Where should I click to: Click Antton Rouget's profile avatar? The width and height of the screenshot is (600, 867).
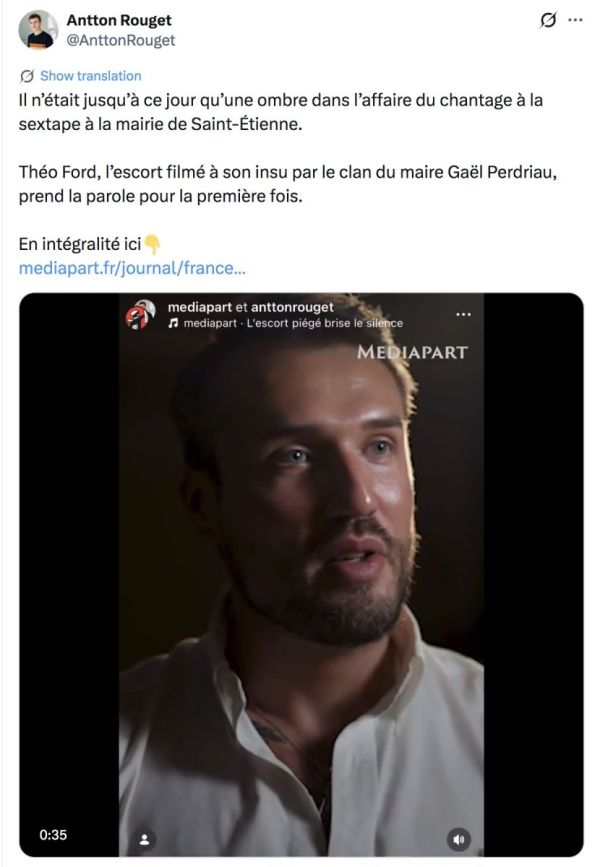point(38,30)
